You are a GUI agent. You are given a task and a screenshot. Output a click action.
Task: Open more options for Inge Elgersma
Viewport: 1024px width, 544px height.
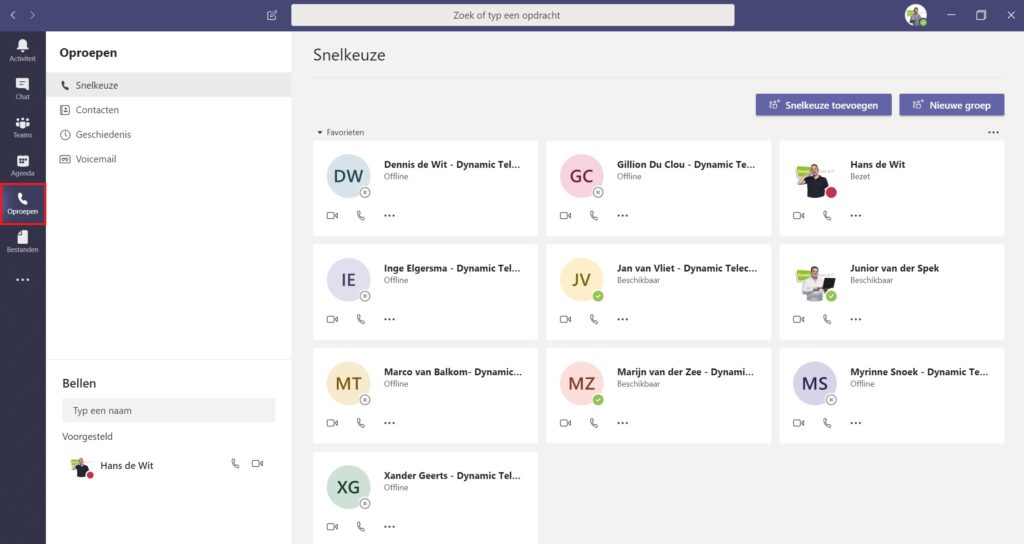(x=389, y=319)
